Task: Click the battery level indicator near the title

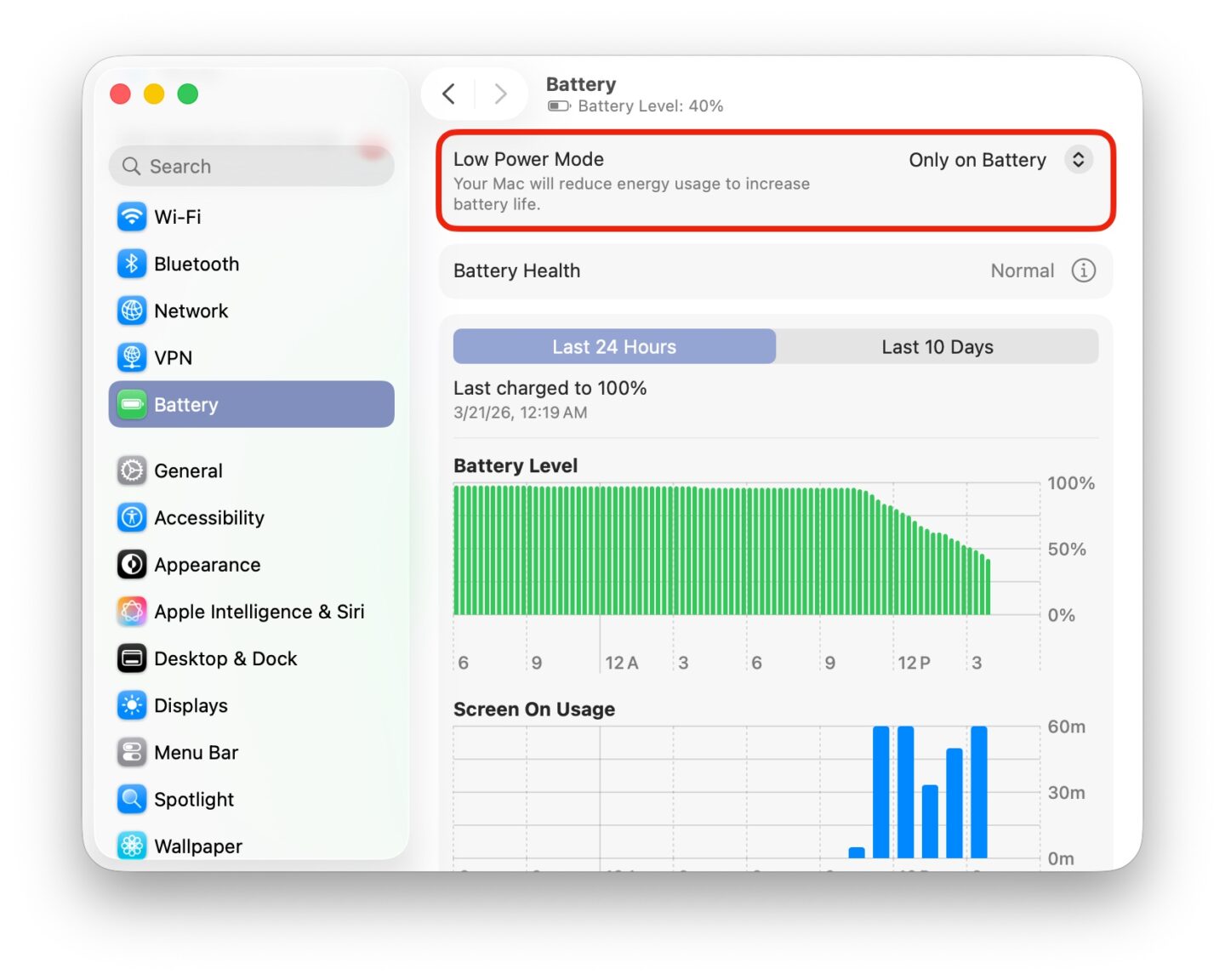Action: pos(559,105)
